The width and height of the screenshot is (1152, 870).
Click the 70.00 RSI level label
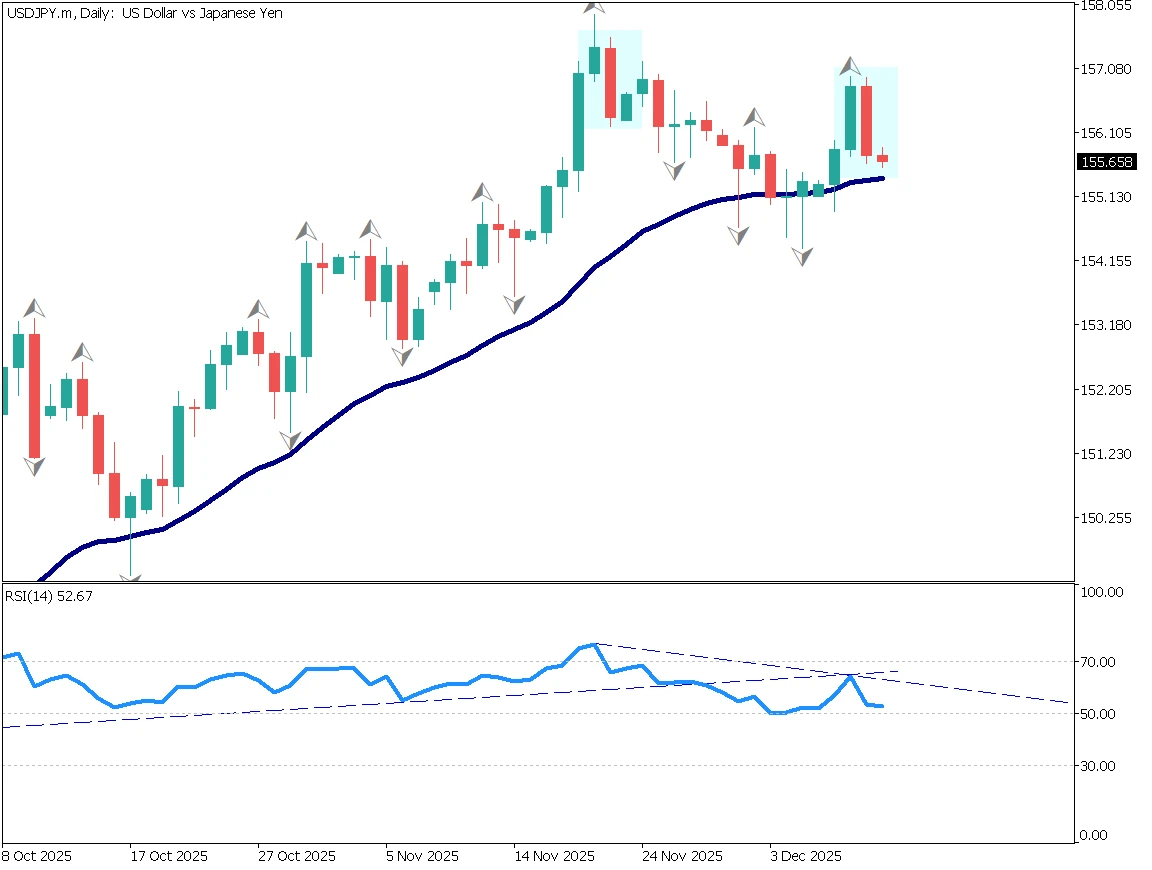(x=1099, y=662)
